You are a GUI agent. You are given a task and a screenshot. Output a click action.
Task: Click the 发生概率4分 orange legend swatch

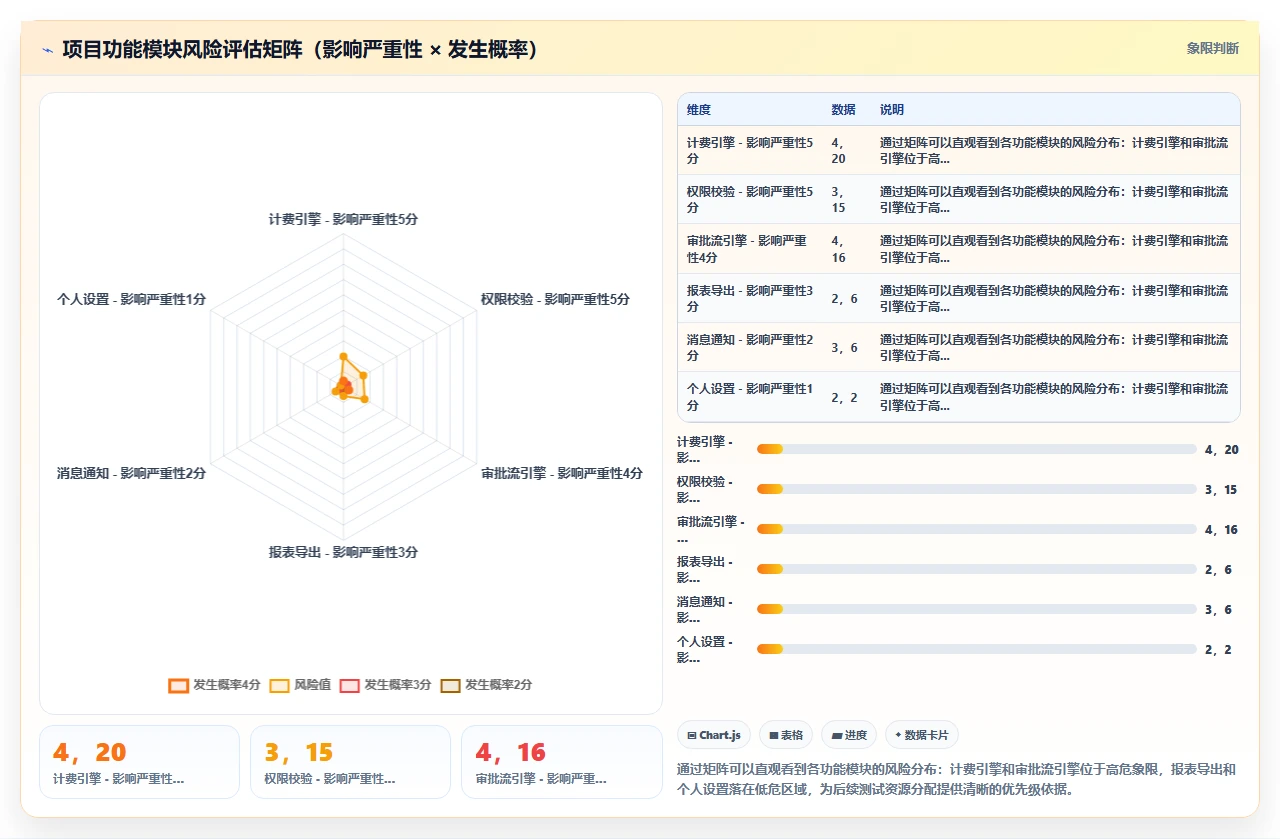point(178,685)
